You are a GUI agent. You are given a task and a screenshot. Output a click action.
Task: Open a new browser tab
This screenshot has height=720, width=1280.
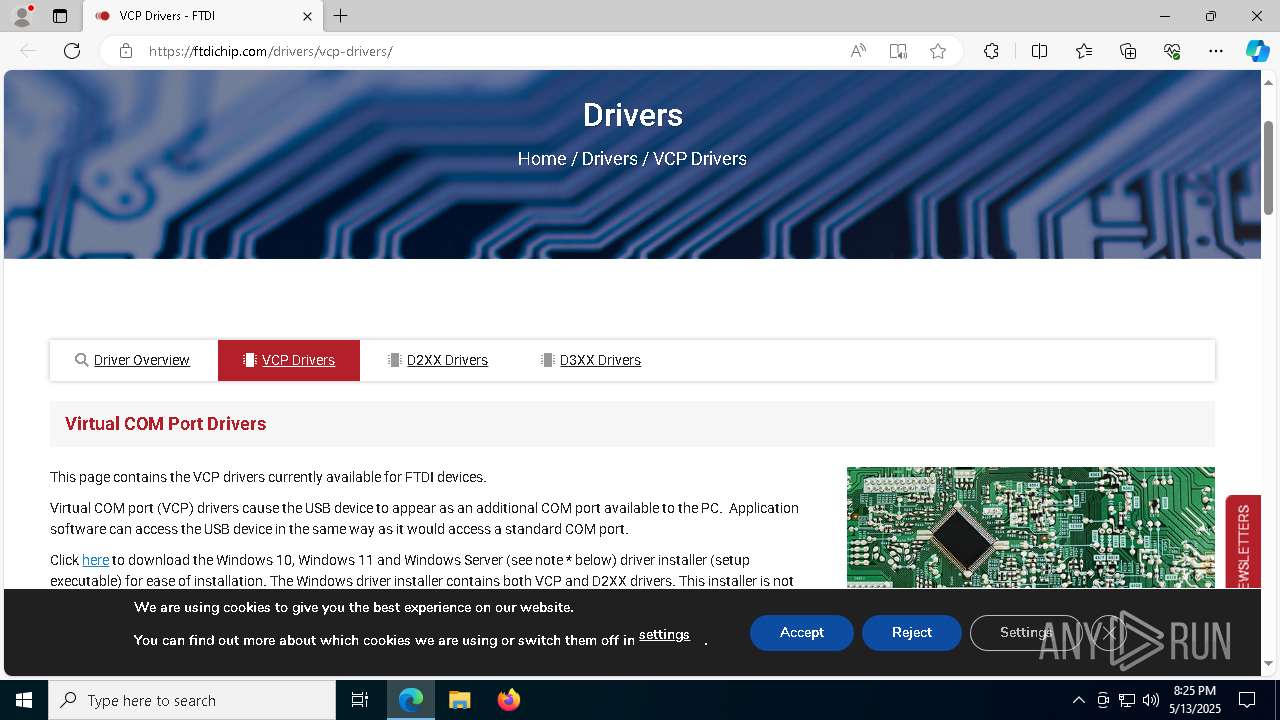[341, 16]
